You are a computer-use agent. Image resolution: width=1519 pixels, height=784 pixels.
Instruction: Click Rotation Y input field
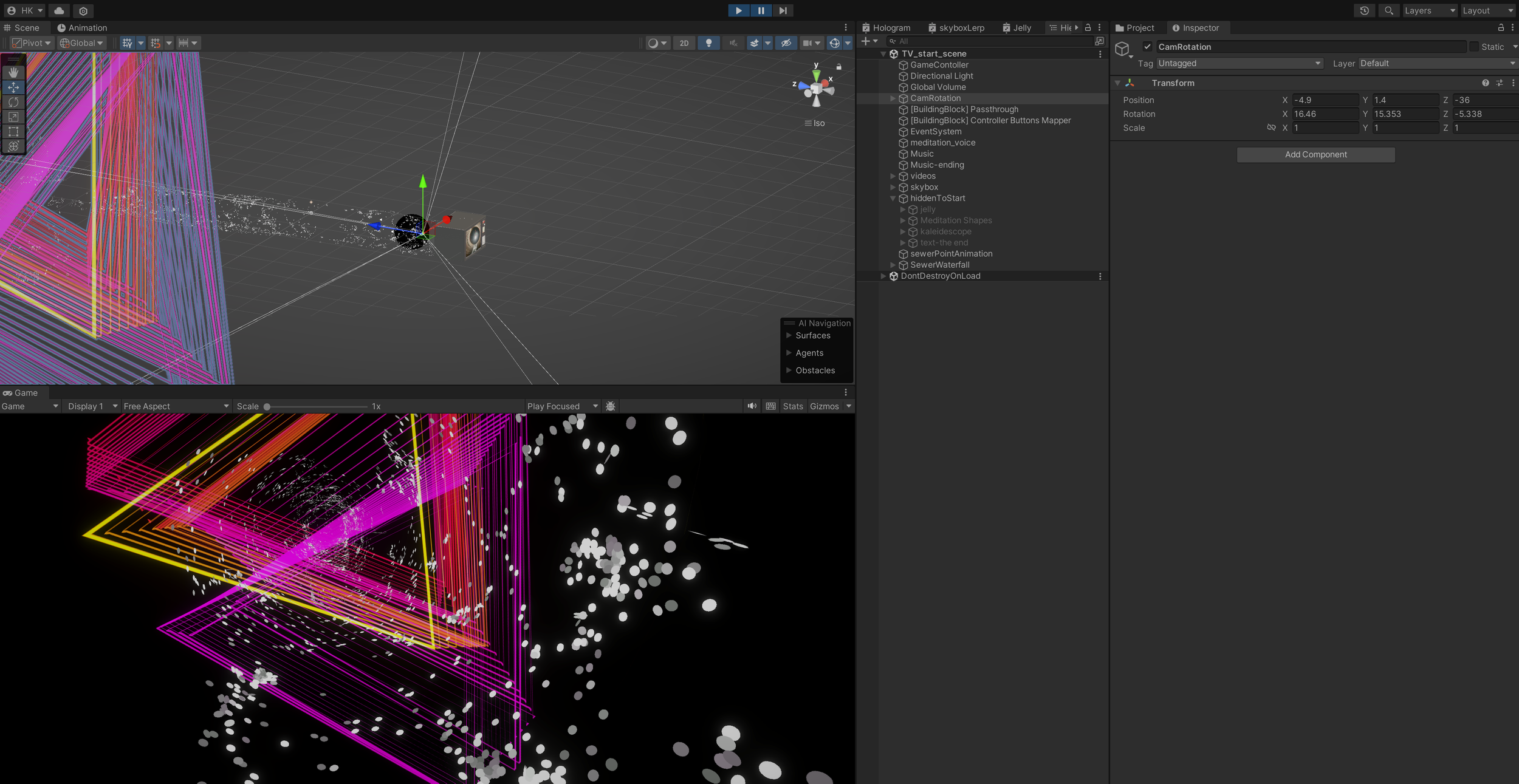coord(1405,114)
